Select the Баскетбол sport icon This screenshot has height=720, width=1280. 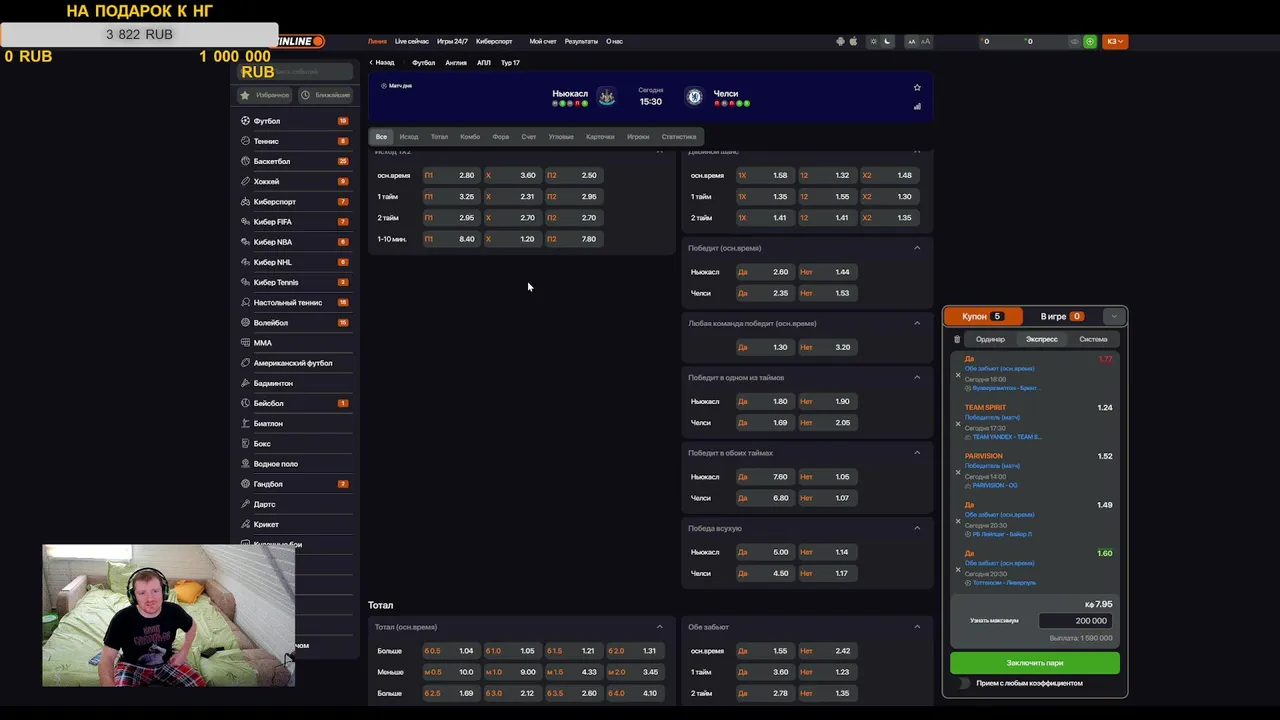click(x=245, y=161)
